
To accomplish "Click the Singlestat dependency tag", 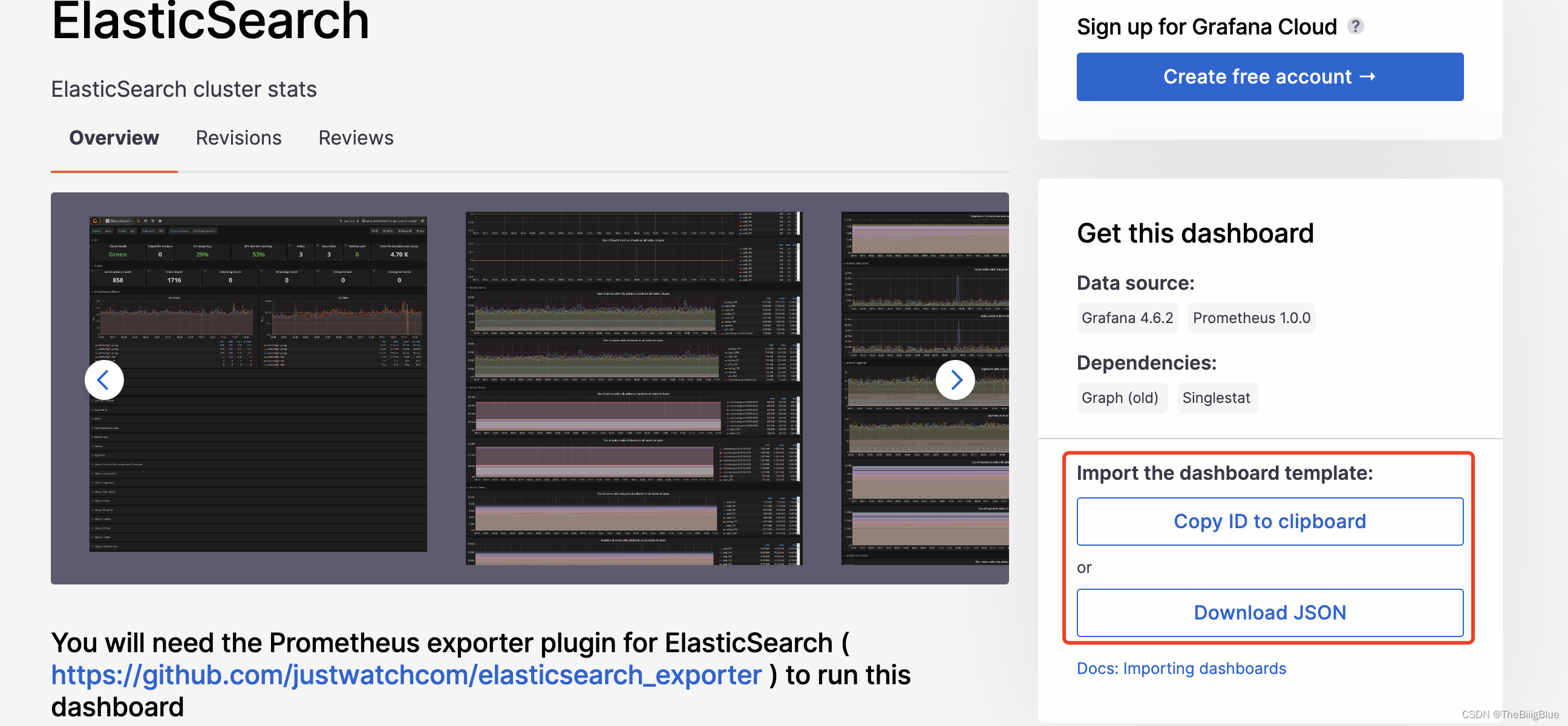I will point(1217,397).
